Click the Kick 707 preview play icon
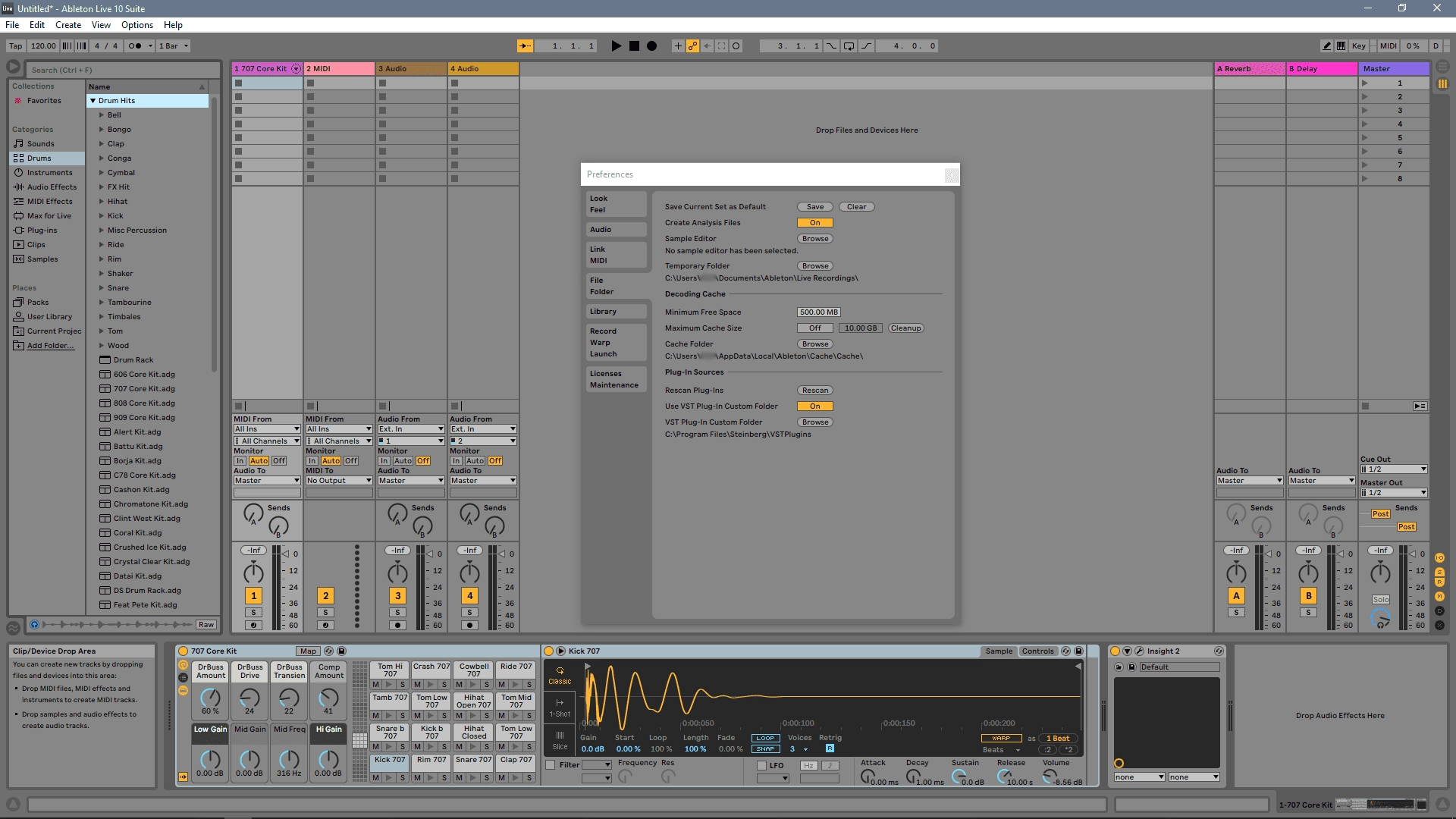The height and width of the screenshot is (819, 1456). [x=560, y=651]
